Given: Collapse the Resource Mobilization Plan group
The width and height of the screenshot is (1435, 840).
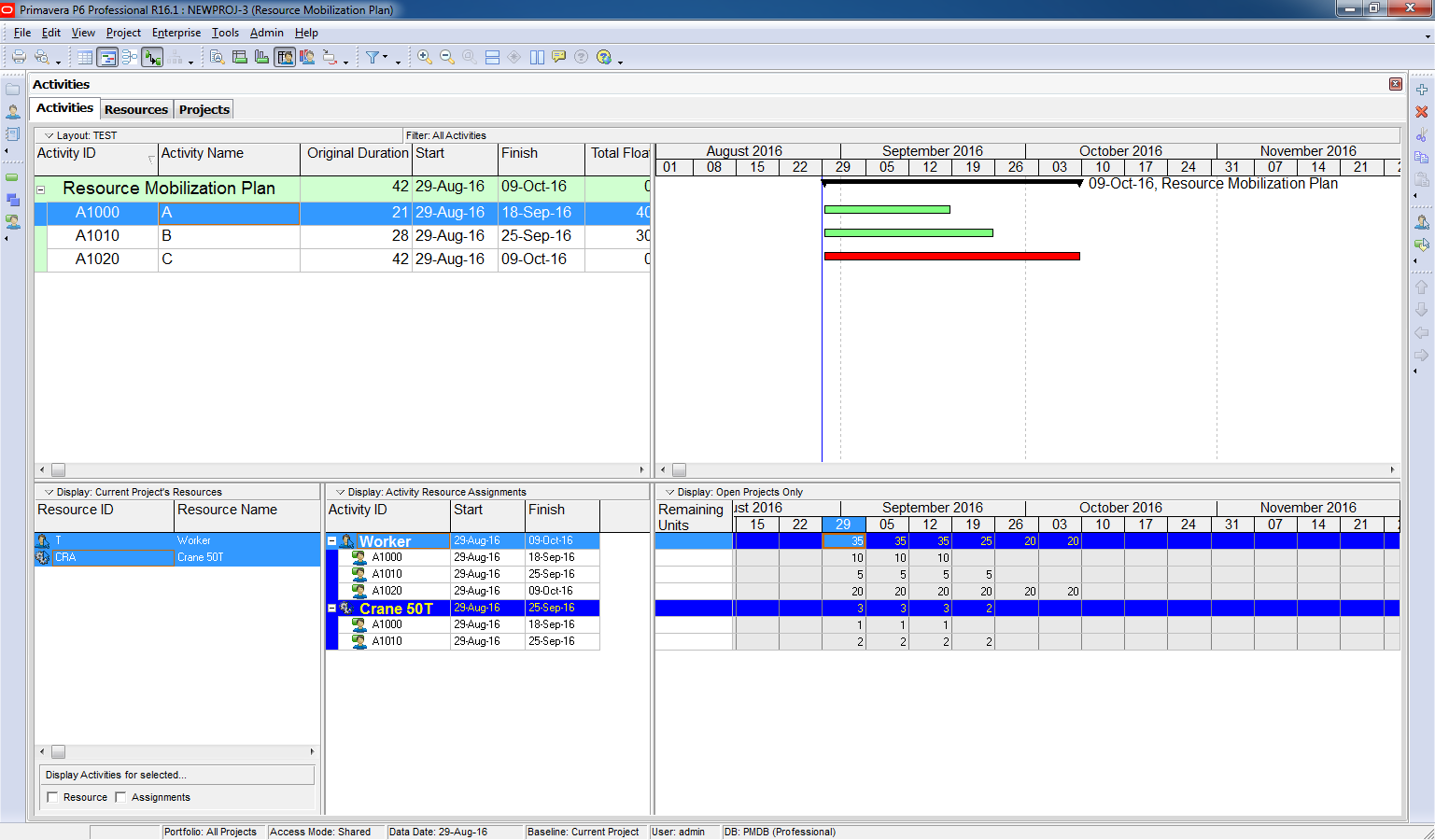Looking at the screenshot, I should pyautogui.click(x=41, y=189).
